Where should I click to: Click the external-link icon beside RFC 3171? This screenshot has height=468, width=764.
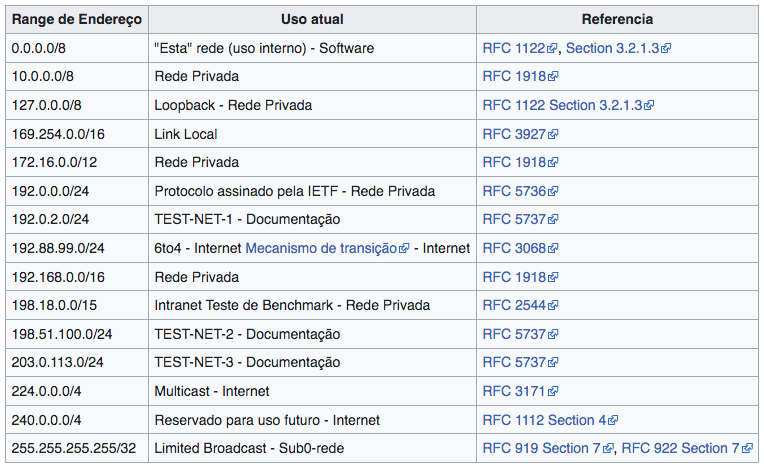click(553, 392)
